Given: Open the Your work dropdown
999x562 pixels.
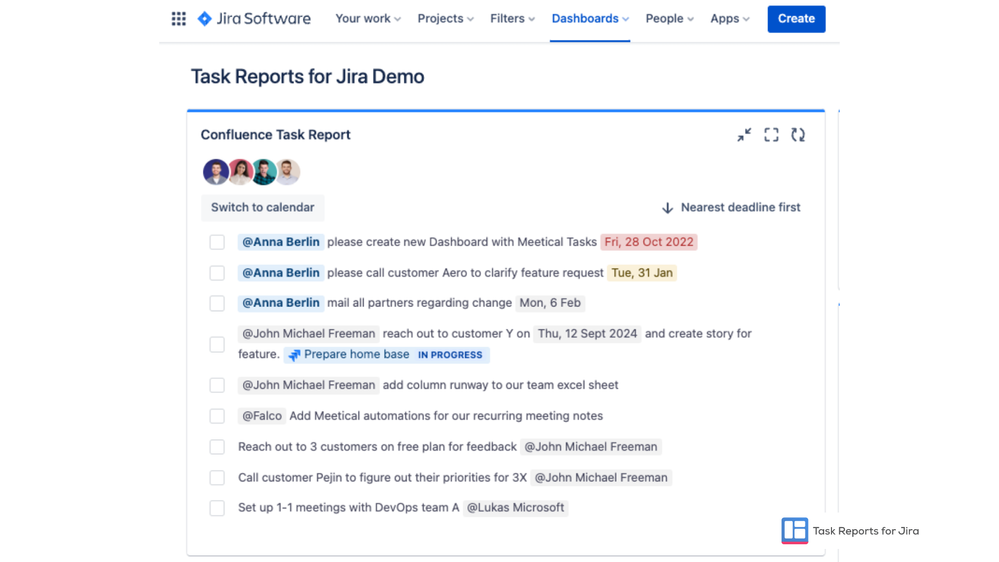Looking at the screenshot, I should pyautogui.click(x=368, y=18).
